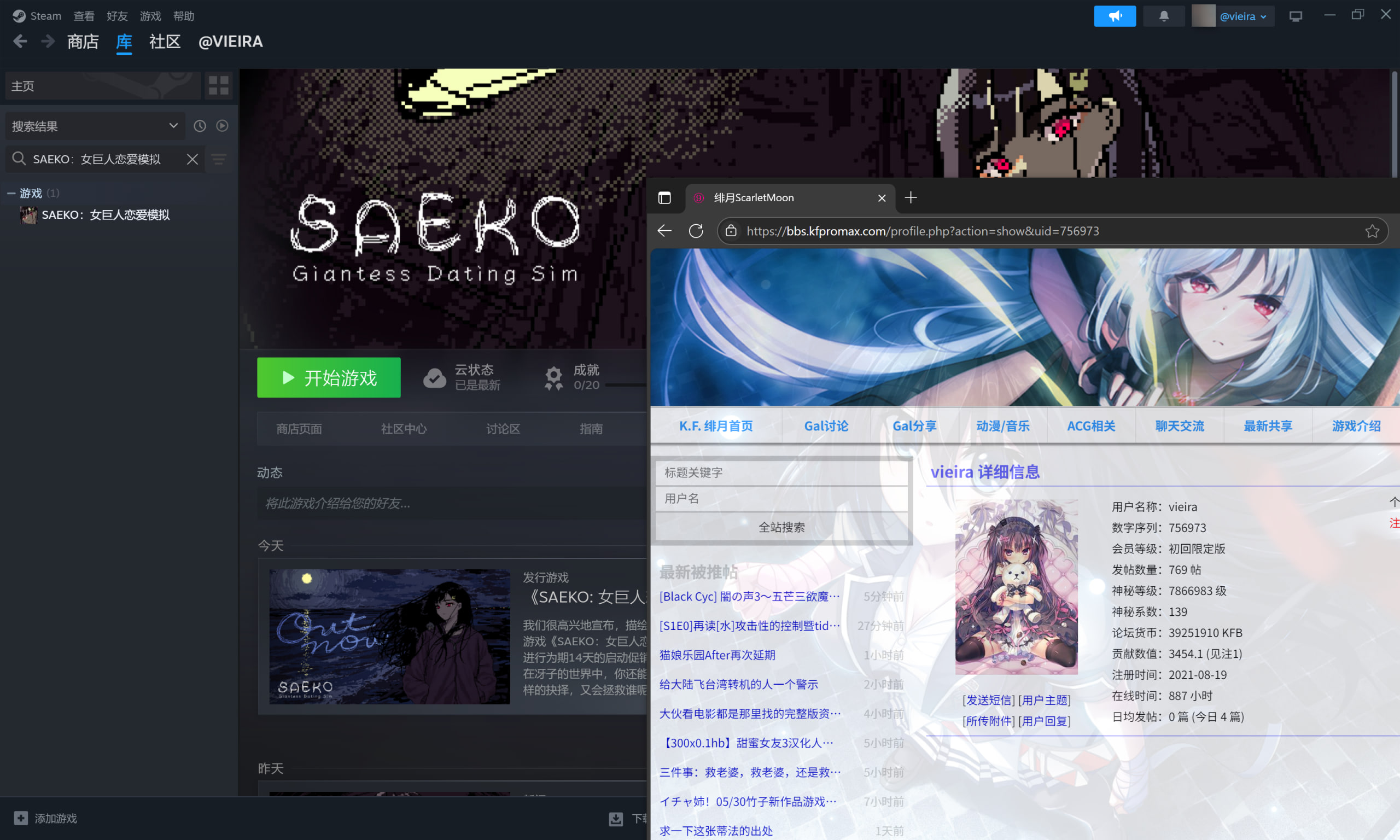
Task: Go to the Gal讨论 forum tab
Action: (x=826, y=425)
